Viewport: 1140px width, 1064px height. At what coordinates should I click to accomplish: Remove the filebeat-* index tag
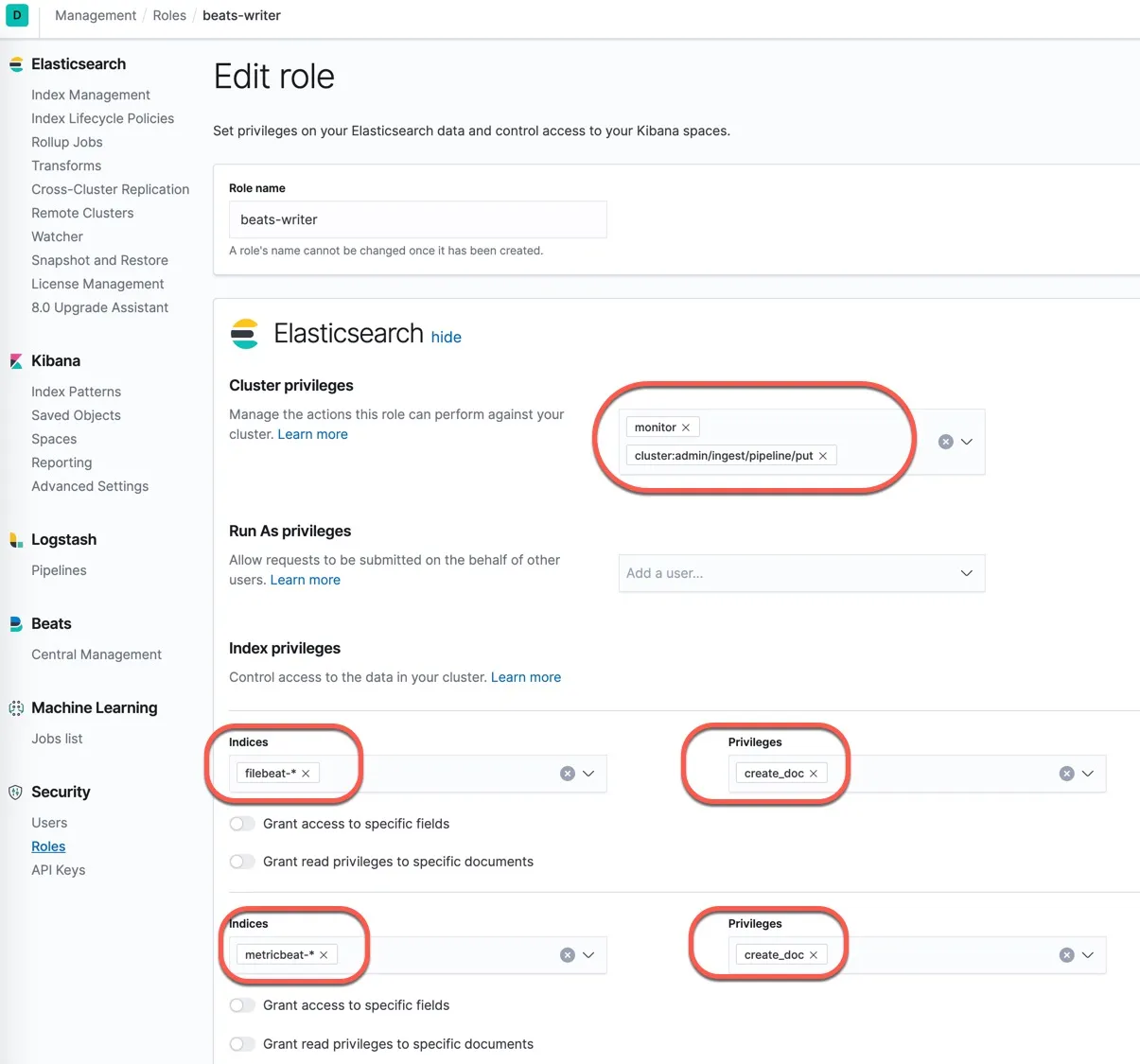click(306, 774)
